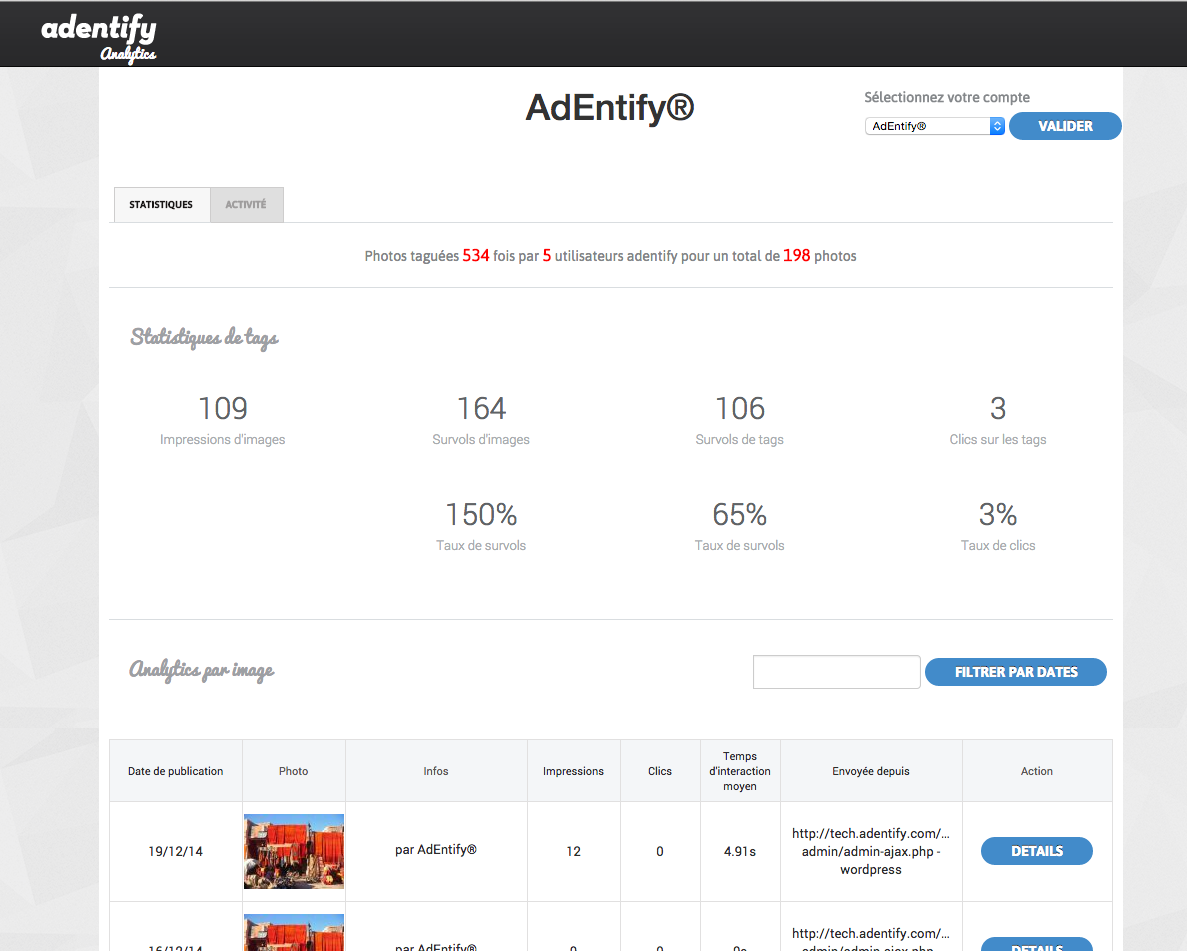Open the account selection dropdown
1187x951 pixels.
(x=935, y=126)
